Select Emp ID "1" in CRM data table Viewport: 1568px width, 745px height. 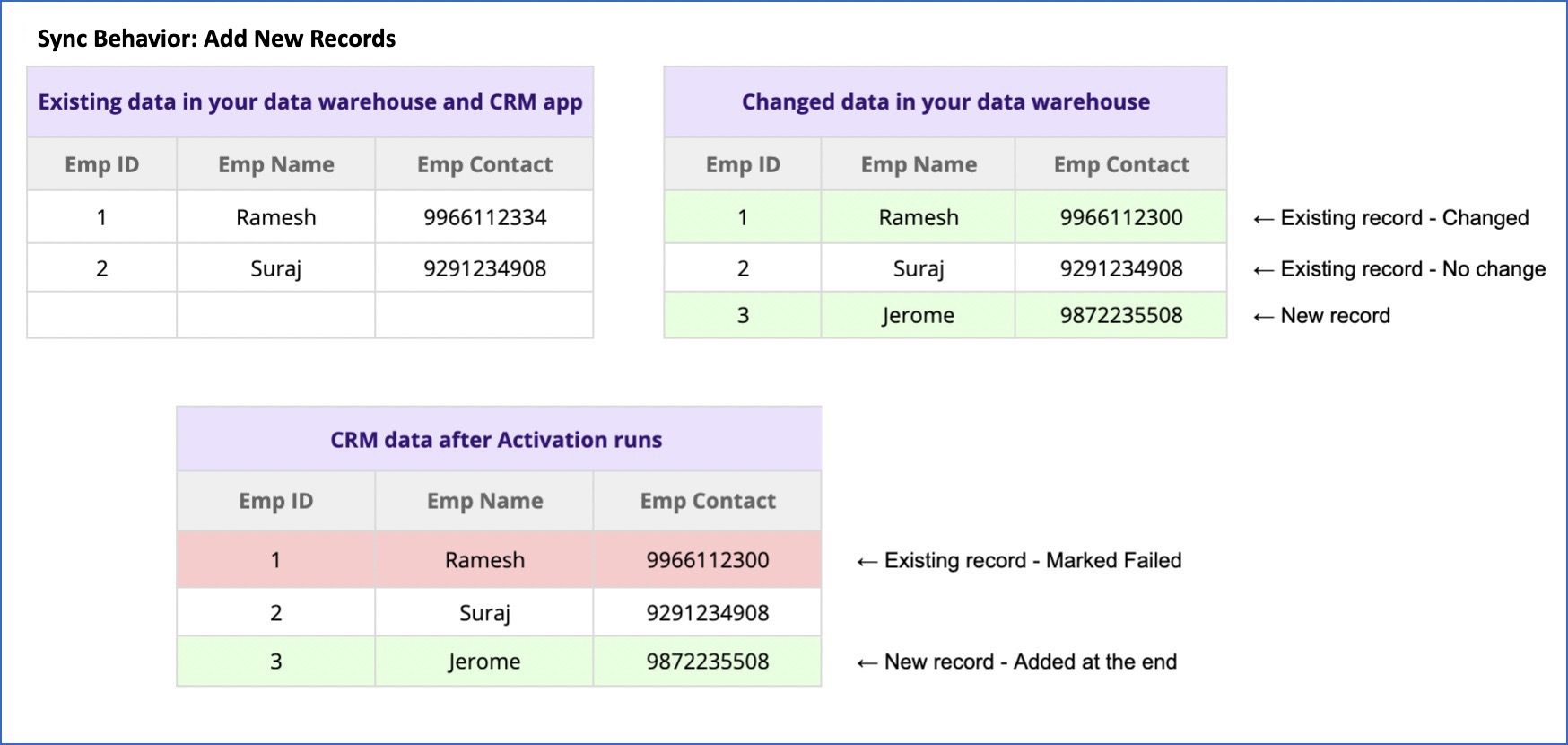pyautogui.click(x=276, y=560)
